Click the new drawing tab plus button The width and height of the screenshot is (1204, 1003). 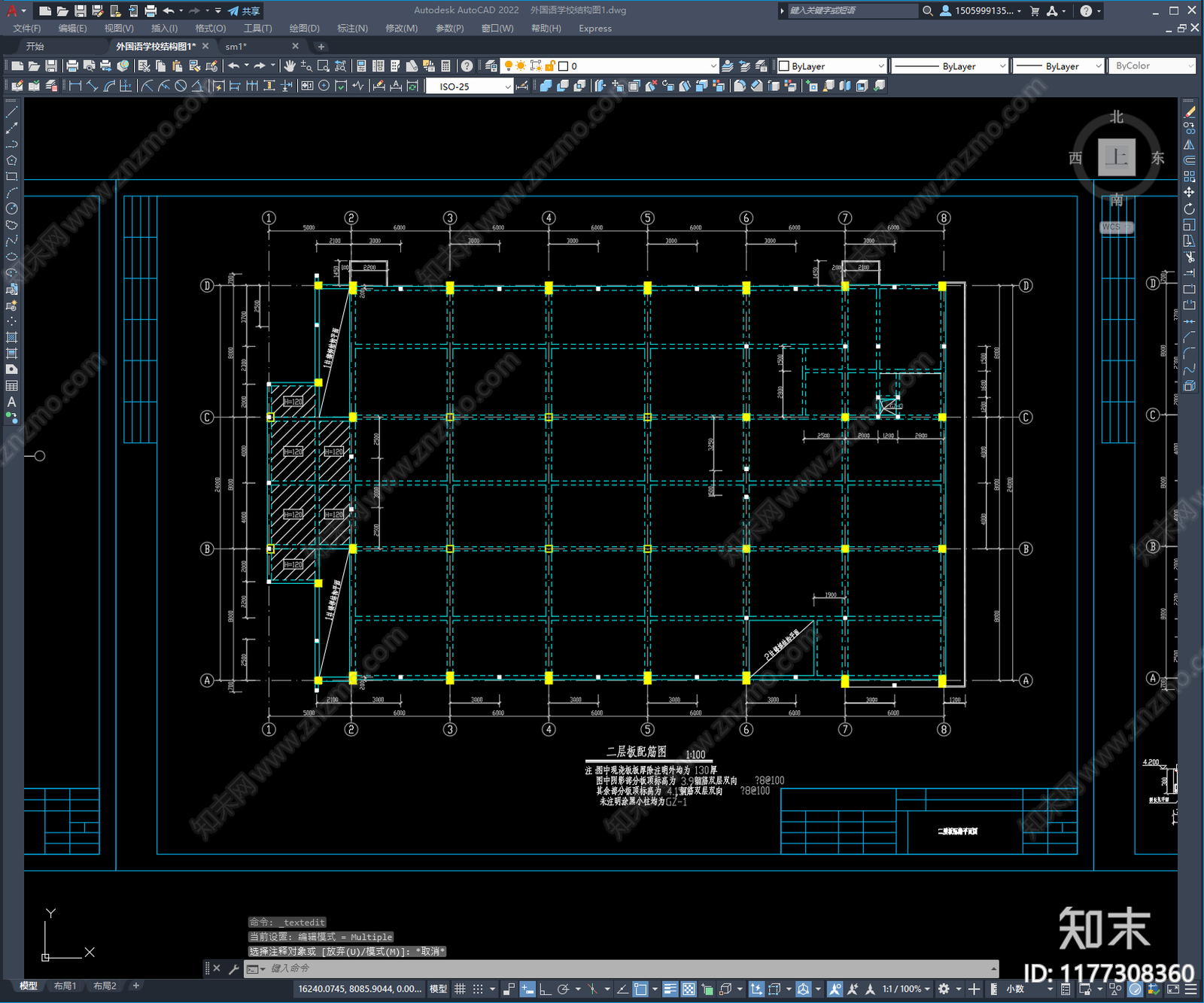pyautogui.click(x=321, y=47)
